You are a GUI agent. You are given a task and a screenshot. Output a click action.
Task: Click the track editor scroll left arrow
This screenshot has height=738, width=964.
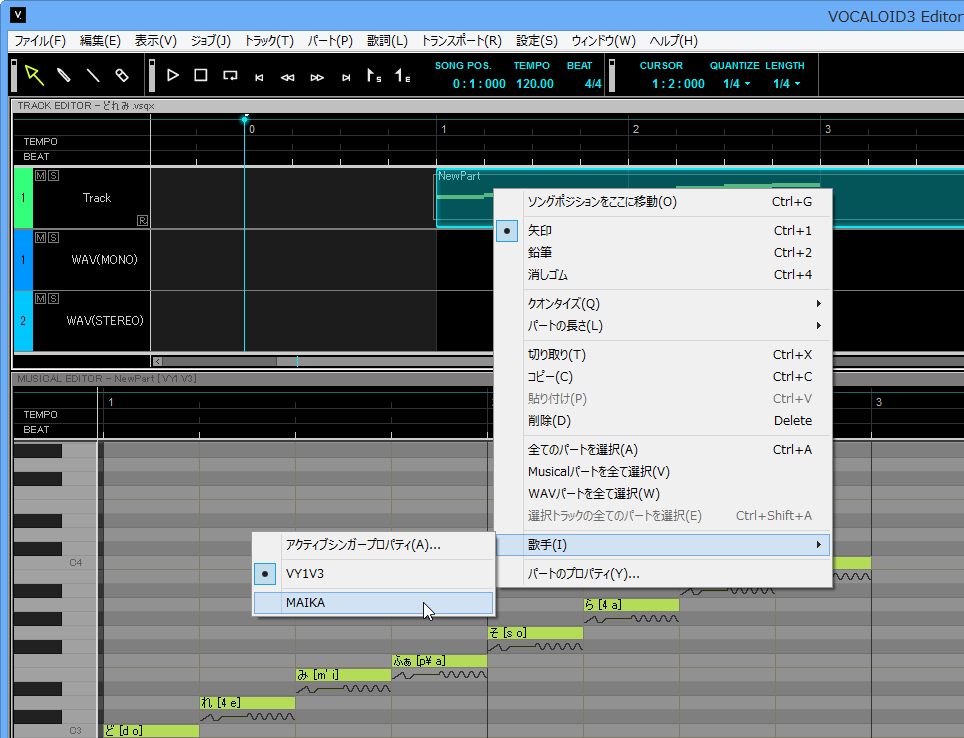point(157,362)
